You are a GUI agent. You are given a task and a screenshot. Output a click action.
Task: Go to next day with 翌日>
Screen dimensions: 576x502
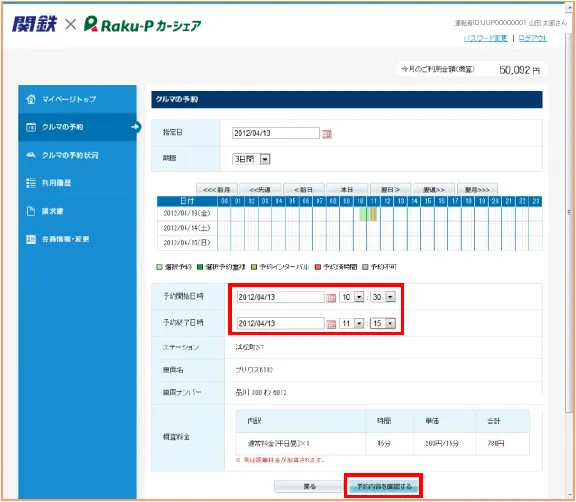[x=390, y=189]
